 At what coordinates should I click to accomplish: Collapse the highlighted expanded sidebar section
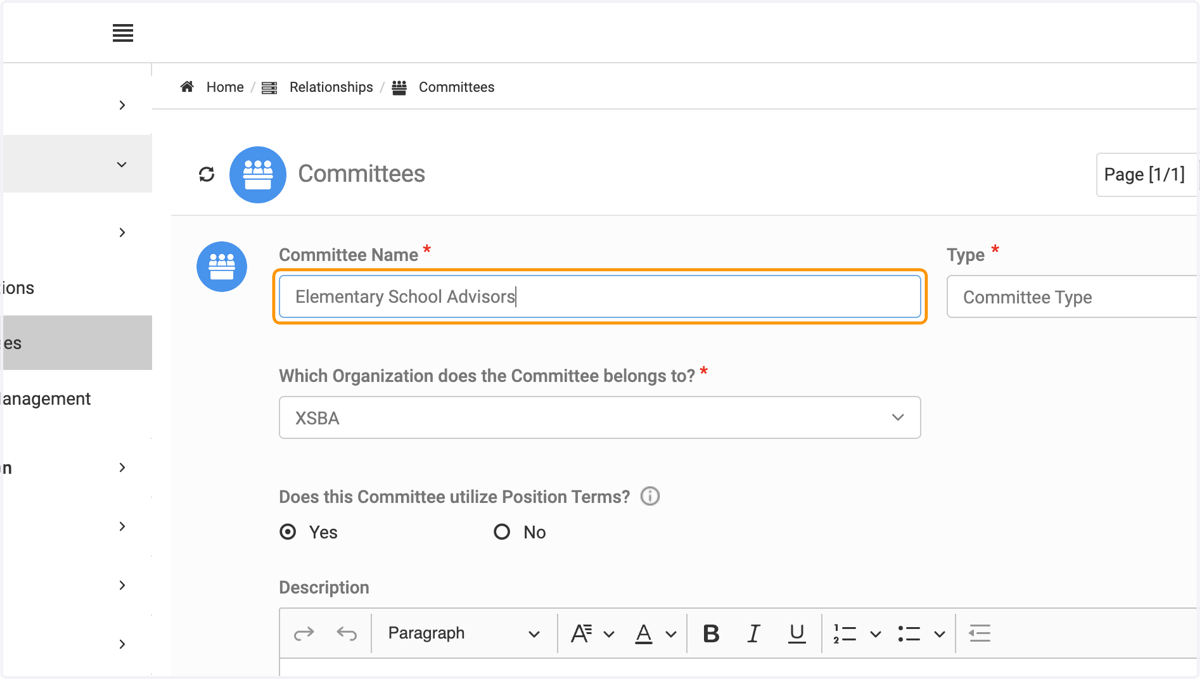(x=122, y=164)
